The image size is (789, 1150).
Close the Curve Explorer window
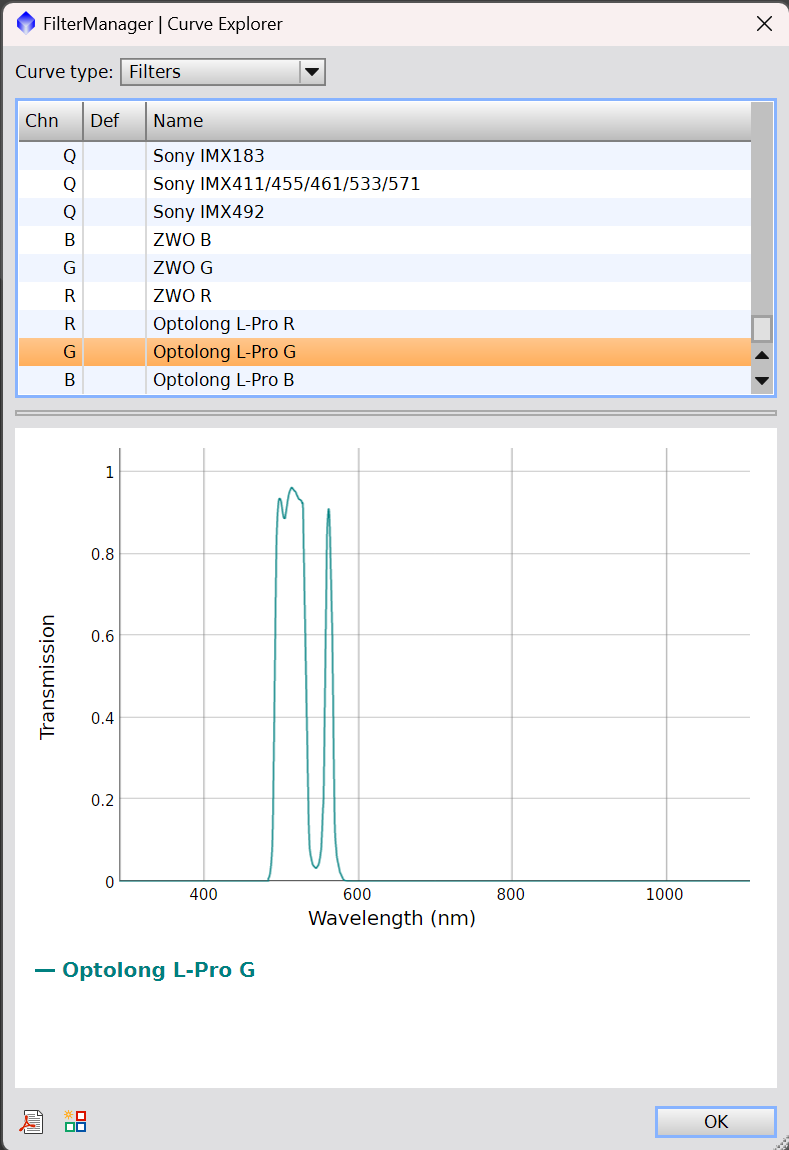pyautogui.click(x=764, y=23)
